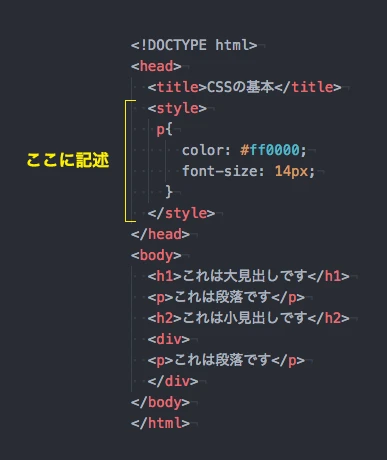Screen dimensions: 387x460
Task: Click the h1 line これは大見出しです
Action: [x=249, y=276]
